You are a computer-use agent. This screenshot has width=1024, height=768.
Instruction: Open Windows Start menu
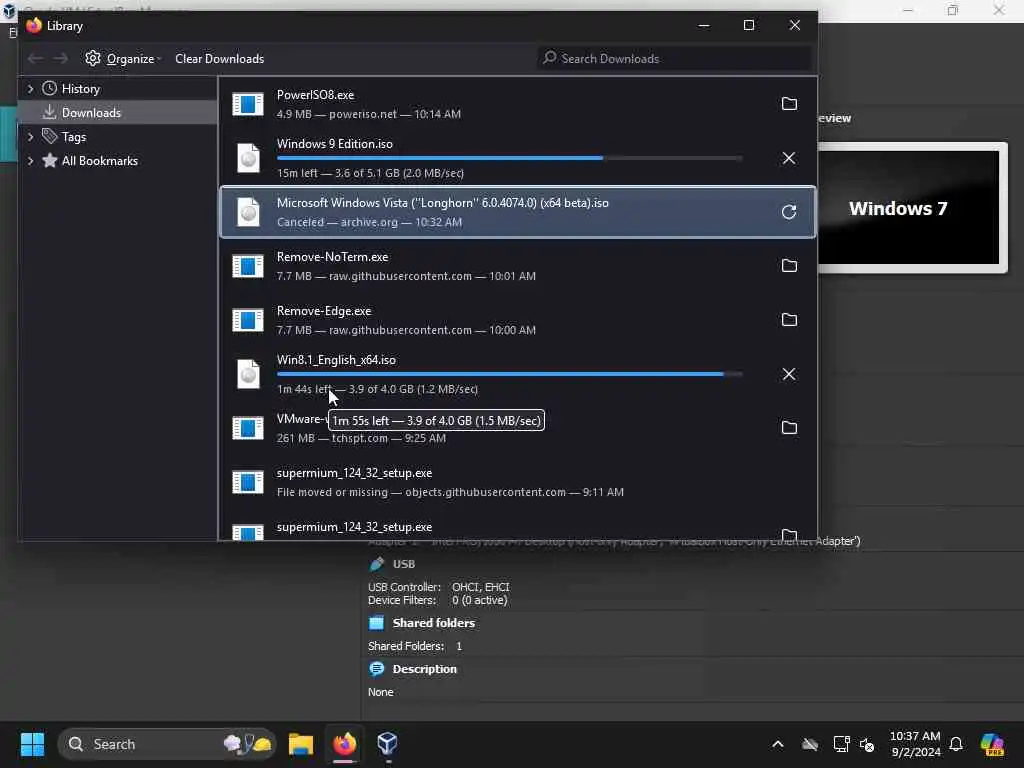coord(32,744)
